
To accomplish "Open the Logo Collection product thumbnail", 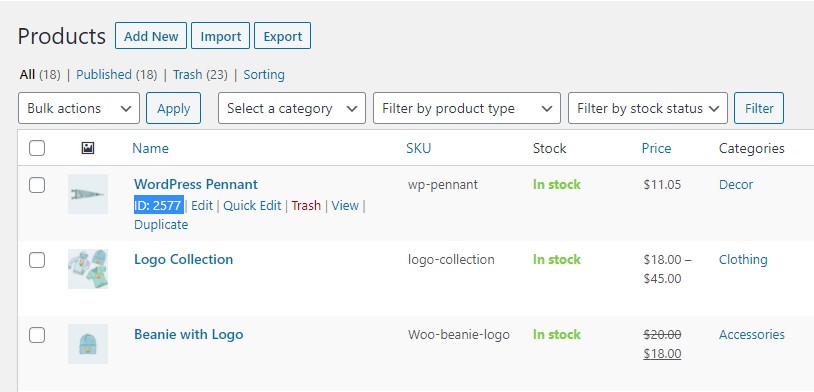I will click(x=88, y=269).
